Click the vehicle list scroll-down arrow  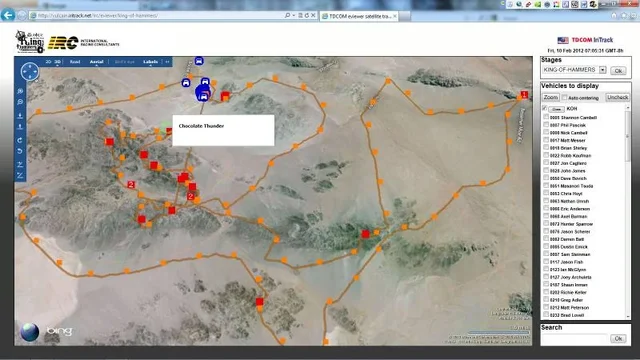(628, 316)
